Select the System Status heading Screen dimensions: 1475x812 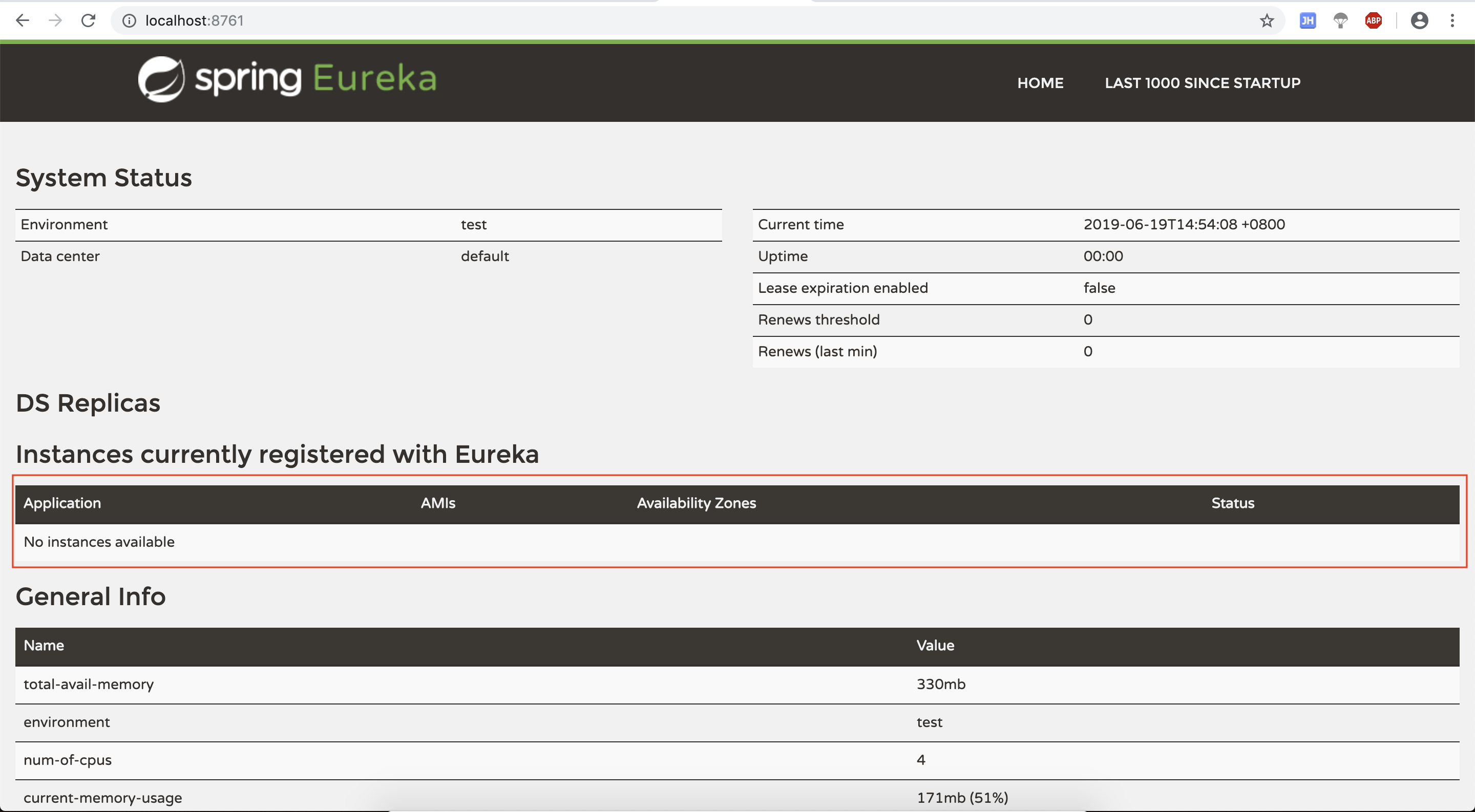tap(103, 178)
